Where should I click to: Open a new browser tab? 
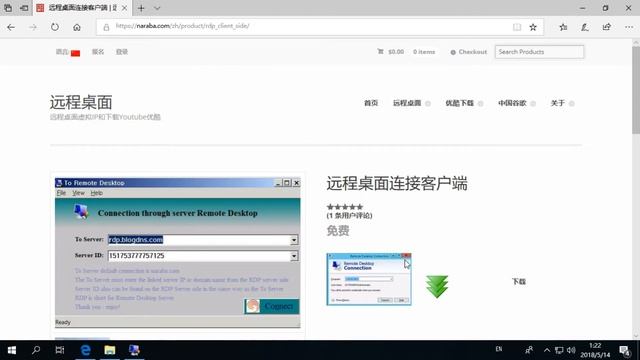click(141, 8)
